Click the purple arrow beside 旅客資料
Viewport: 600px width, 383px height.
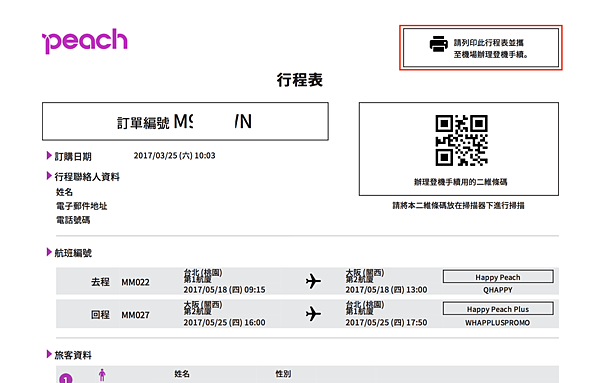pos(49,354)
